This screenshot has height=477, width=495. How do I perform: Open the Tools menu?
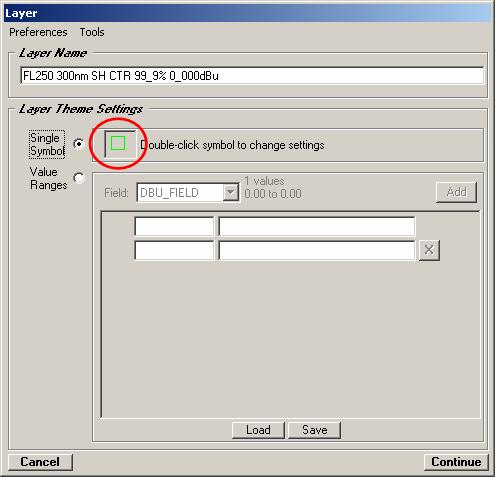click(x=92, y=32)
